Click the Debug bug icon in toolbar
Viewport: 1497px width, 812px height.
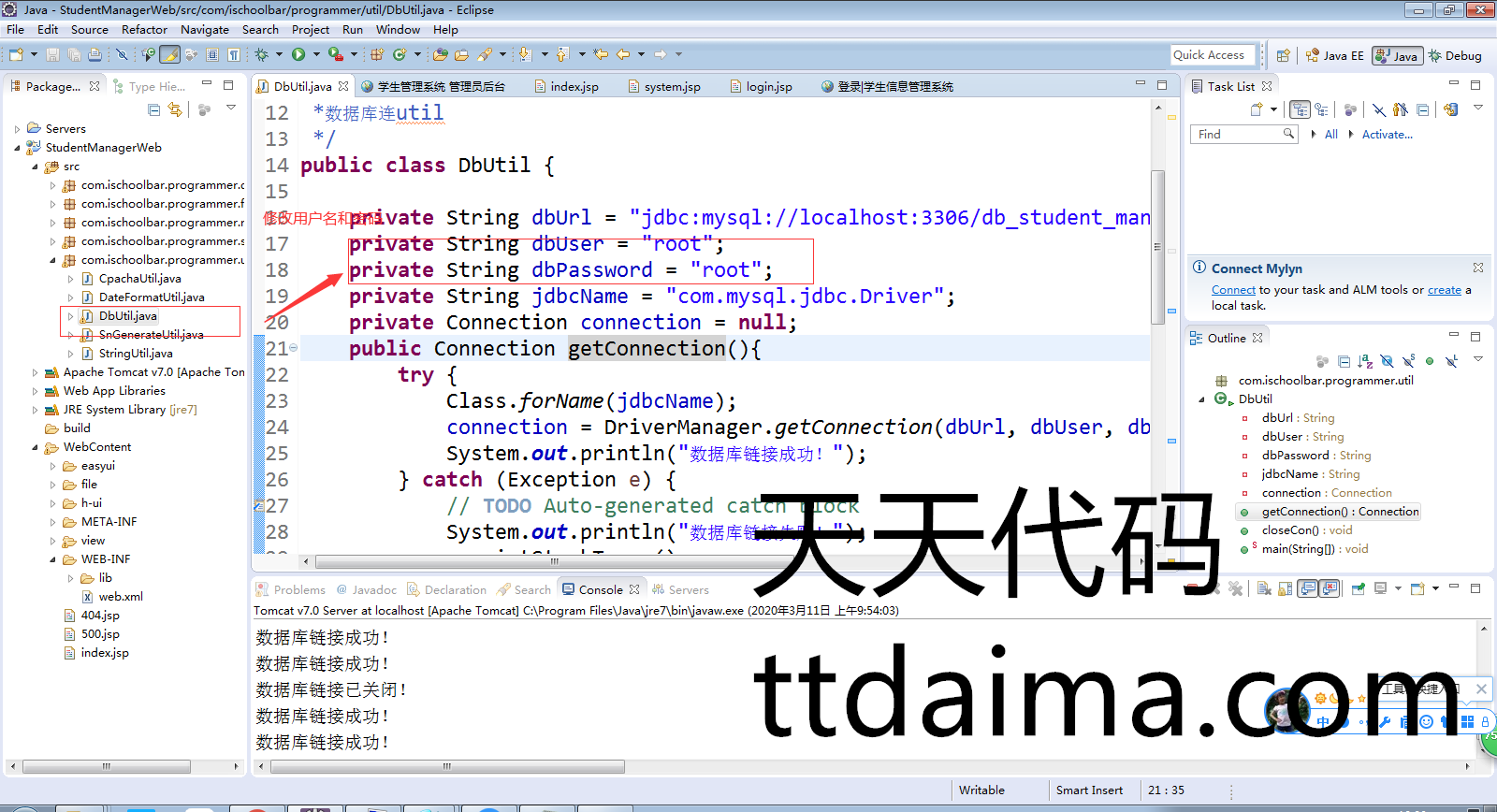pos(262,55)
